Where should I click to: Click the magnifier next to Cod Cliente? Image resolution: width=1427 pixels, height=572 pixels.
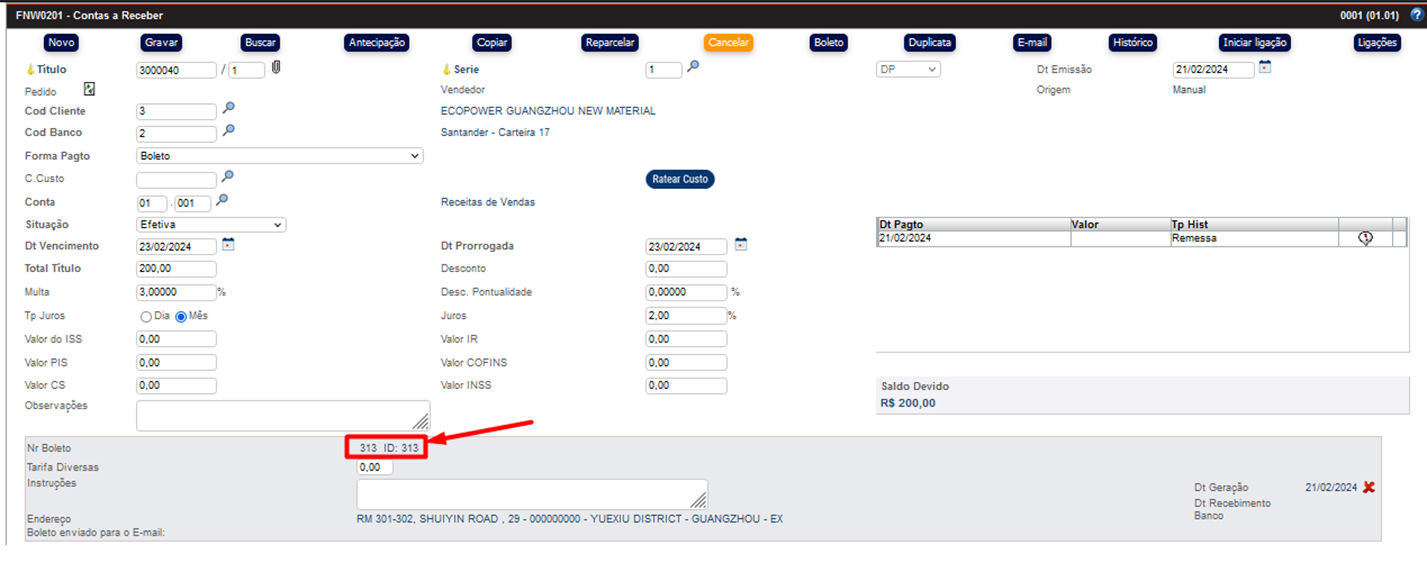coord(228,109)
